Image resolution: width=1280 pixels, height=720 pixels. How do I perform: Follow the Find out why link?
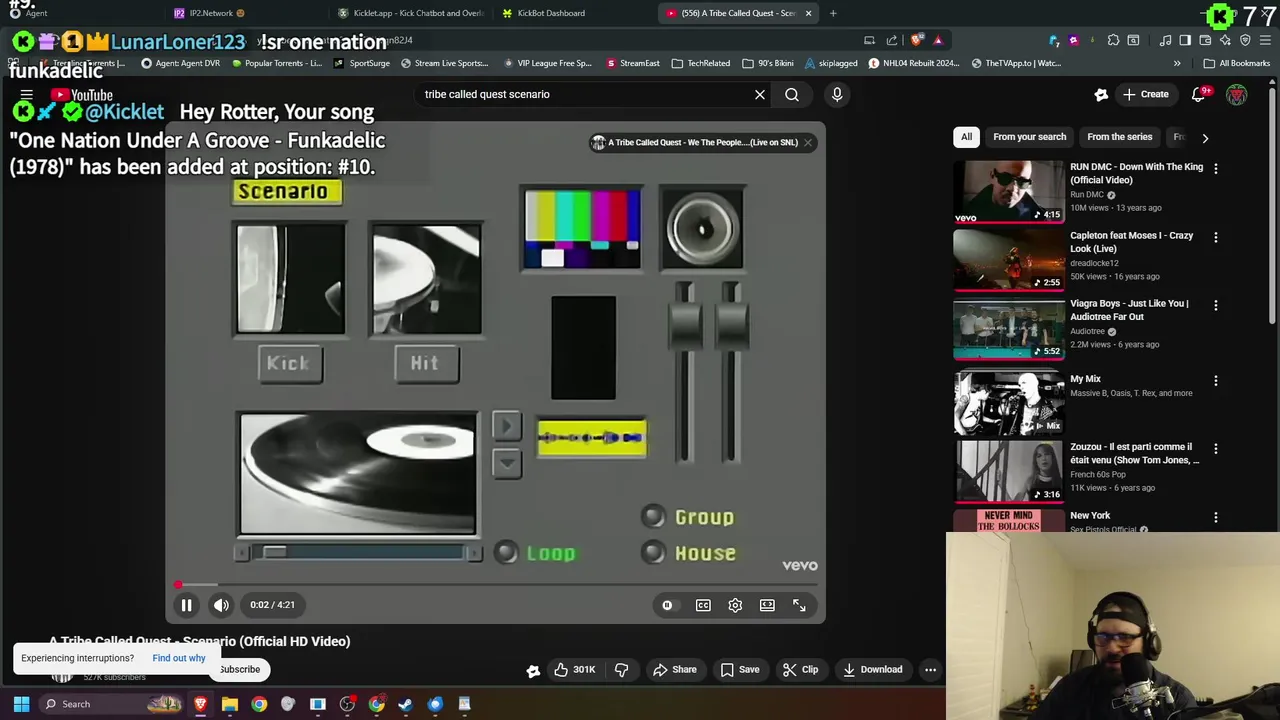click(179, 658)
